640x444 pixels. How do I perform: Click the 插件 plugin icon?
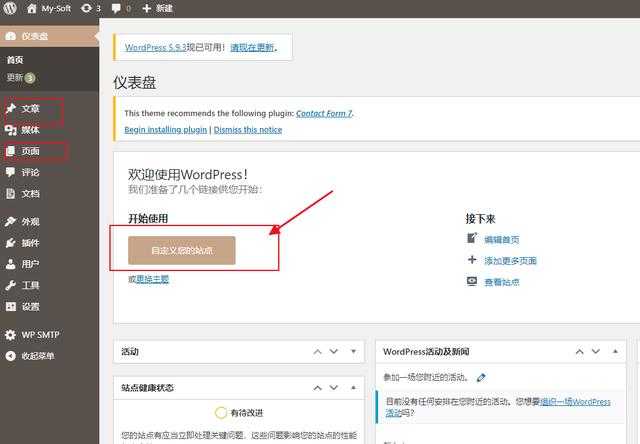pyautogui.click(x=11, y=243)
